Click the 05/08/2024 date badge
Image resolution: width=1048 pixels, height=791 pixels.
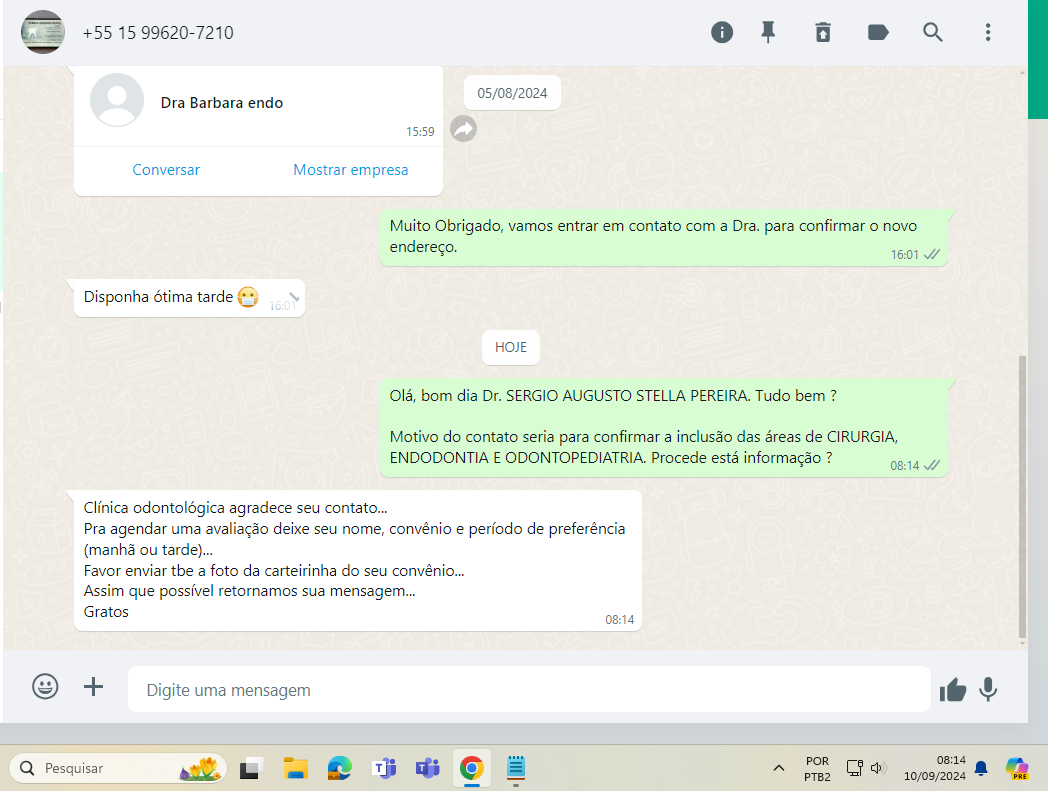pyautogui.click(x=512, y=93)
